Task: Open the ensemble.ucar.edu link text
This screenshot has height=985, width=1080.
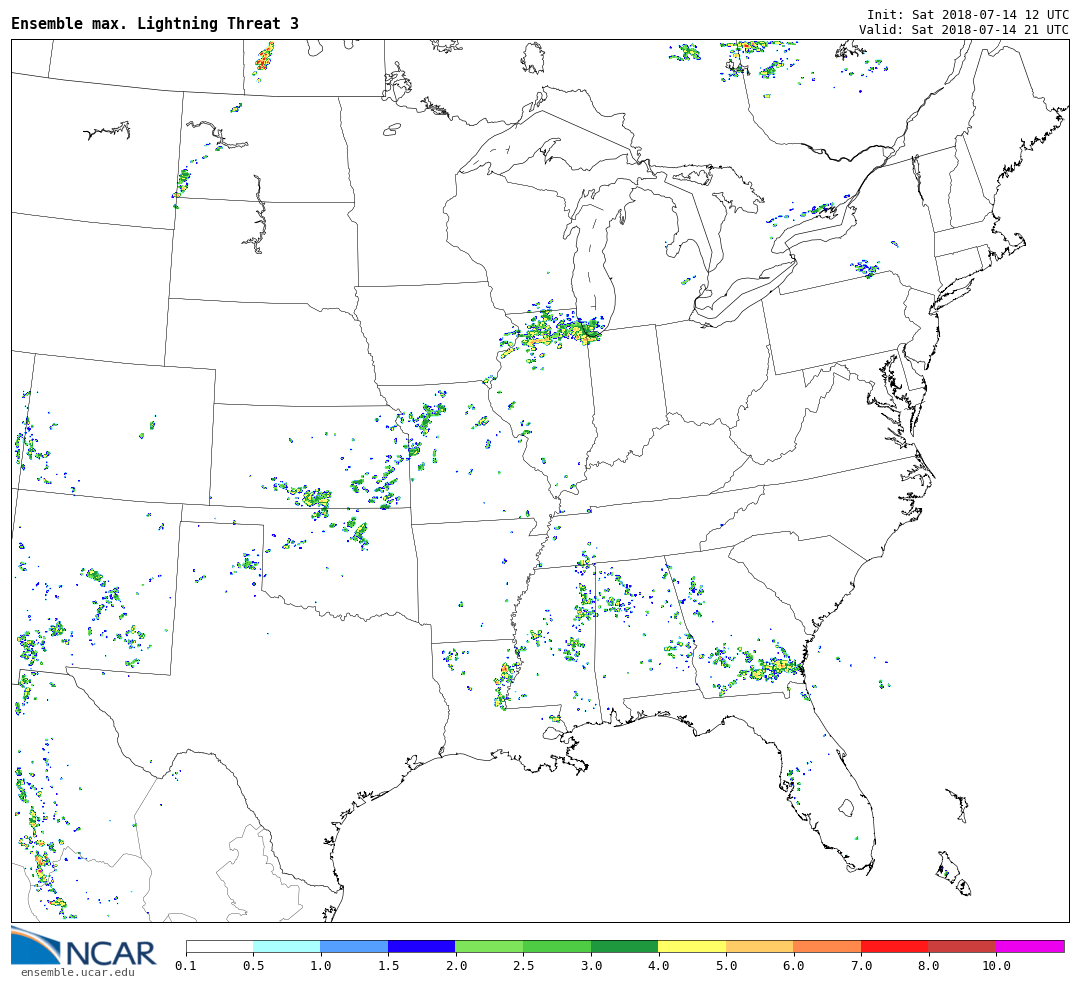Action: click(77, 972)
